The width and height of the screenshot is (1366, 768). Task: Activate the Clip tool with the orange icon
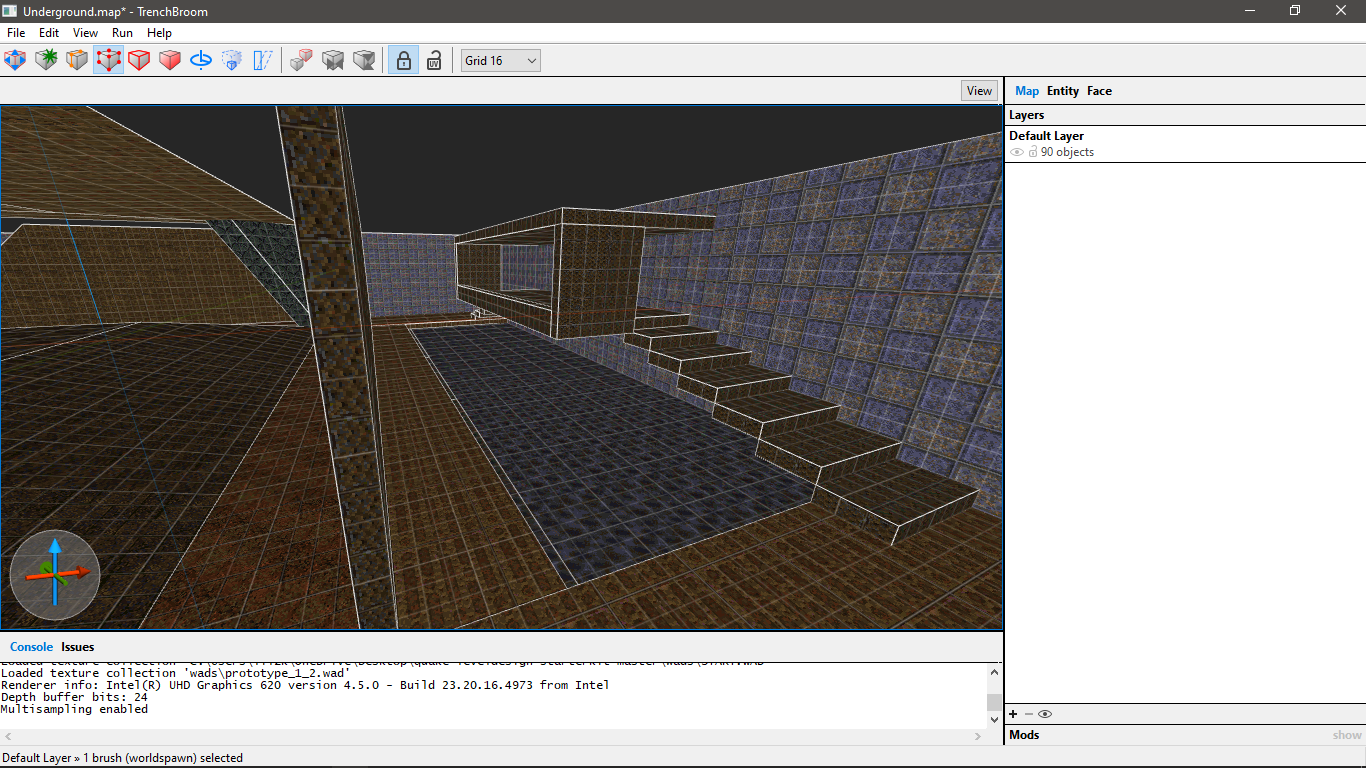tap(77, 60)
